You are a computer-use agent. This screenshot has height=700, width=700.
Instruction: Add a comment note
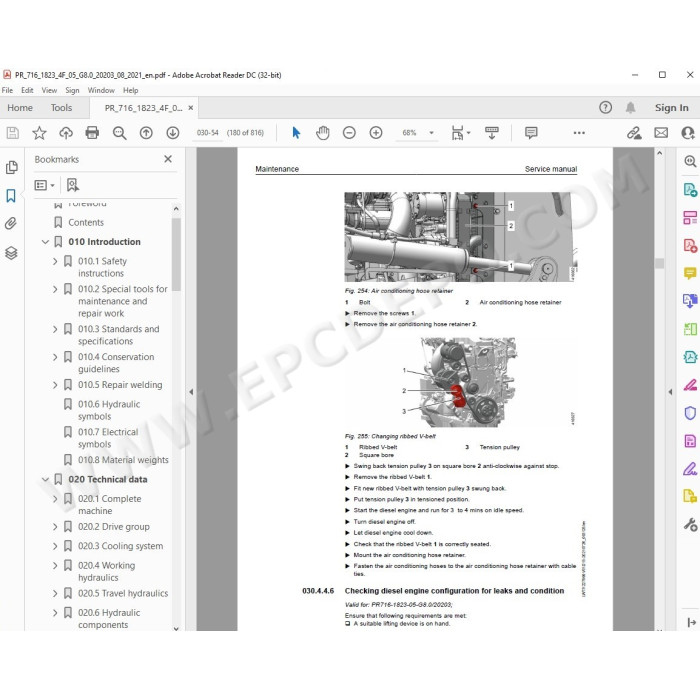[531, 133]
